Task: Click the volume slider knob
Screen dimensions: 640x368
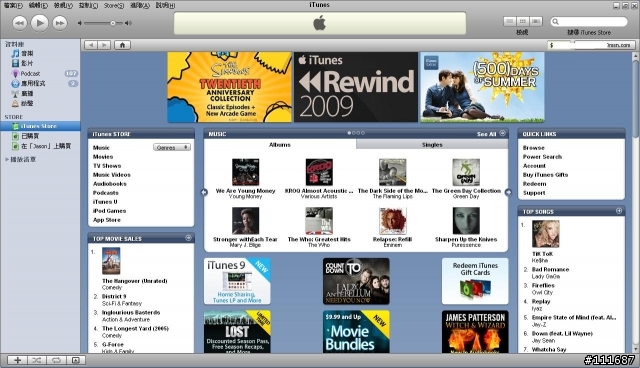Action: (113, 23)
